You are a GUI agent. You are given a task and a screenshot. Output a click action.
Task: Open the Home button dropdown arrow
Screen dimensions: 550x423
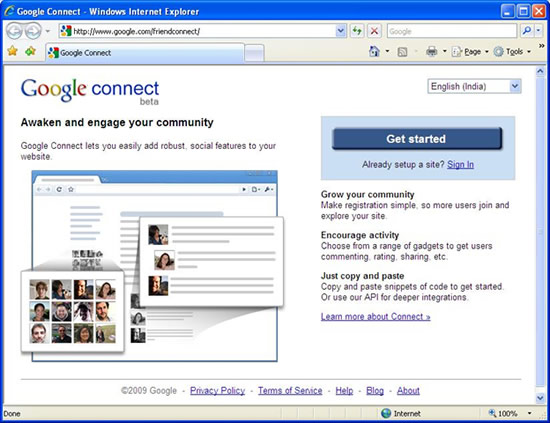click(387, 52)
